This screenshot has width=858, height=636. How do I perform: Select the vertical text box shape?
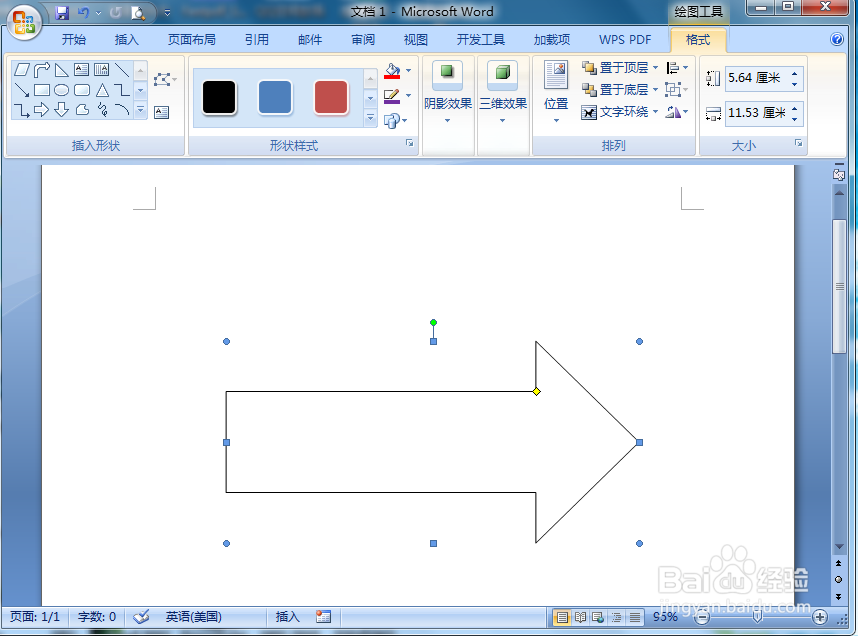[102, 70]
